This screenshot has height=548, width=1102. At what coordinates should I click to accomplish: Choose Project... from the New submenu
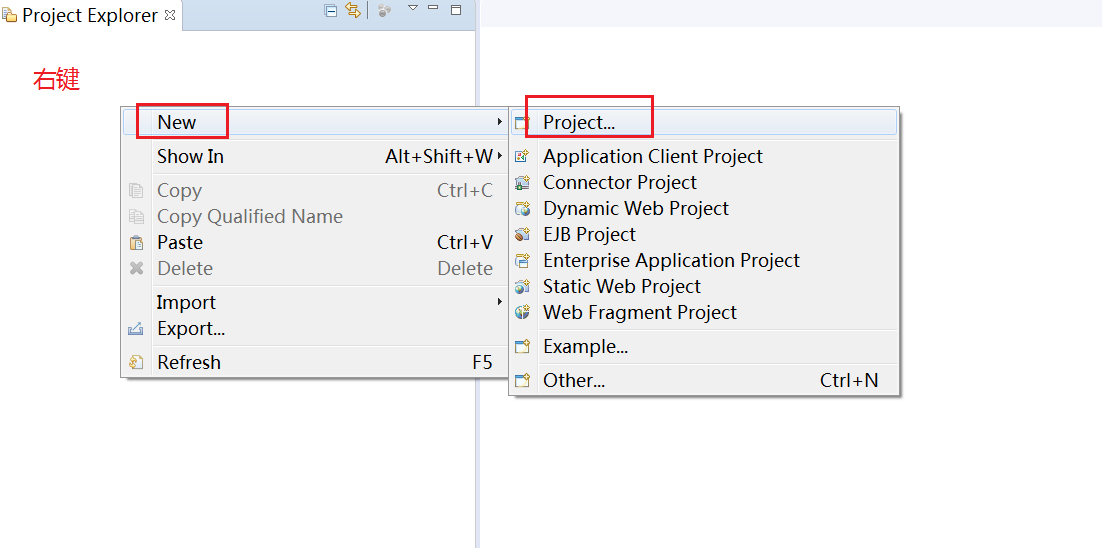pos(579,122)
